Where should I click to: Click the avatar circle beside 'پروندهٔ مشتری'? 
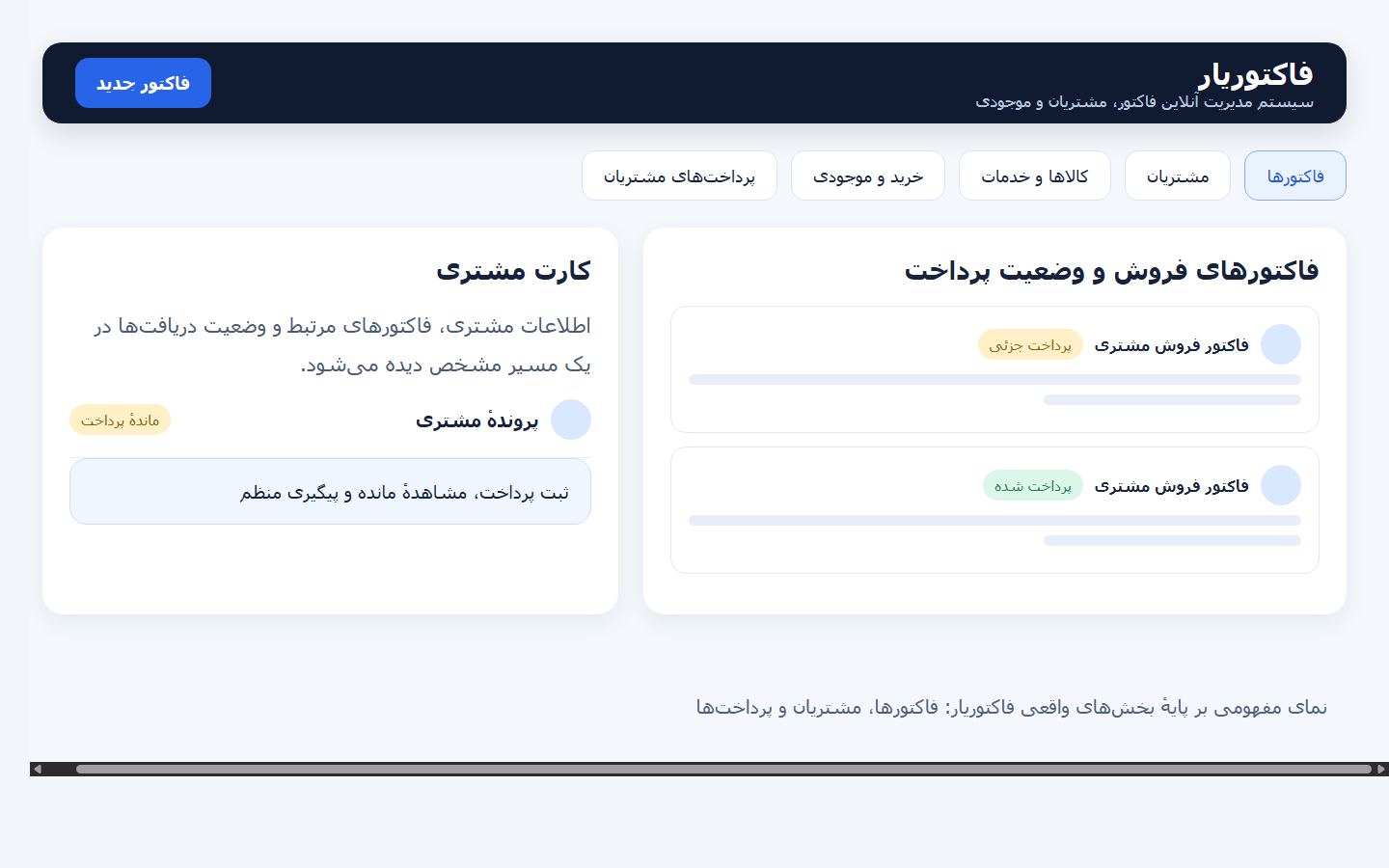coord(571,420)
